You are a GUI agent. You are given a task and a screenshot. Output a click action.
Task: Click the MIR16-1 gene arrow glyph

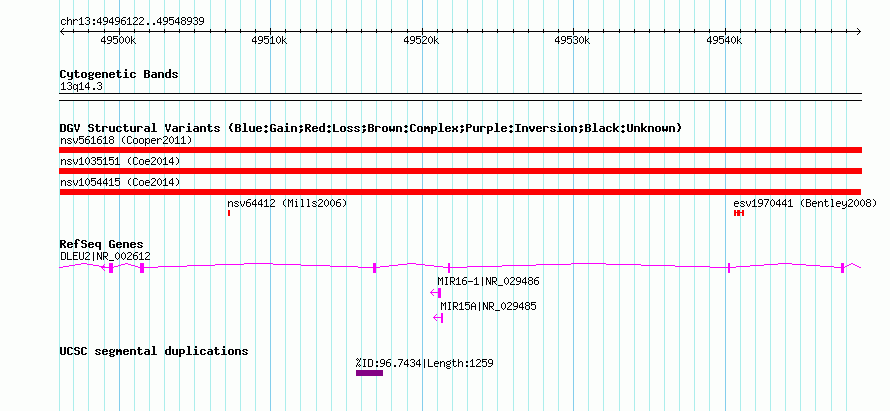click(435, 293)
